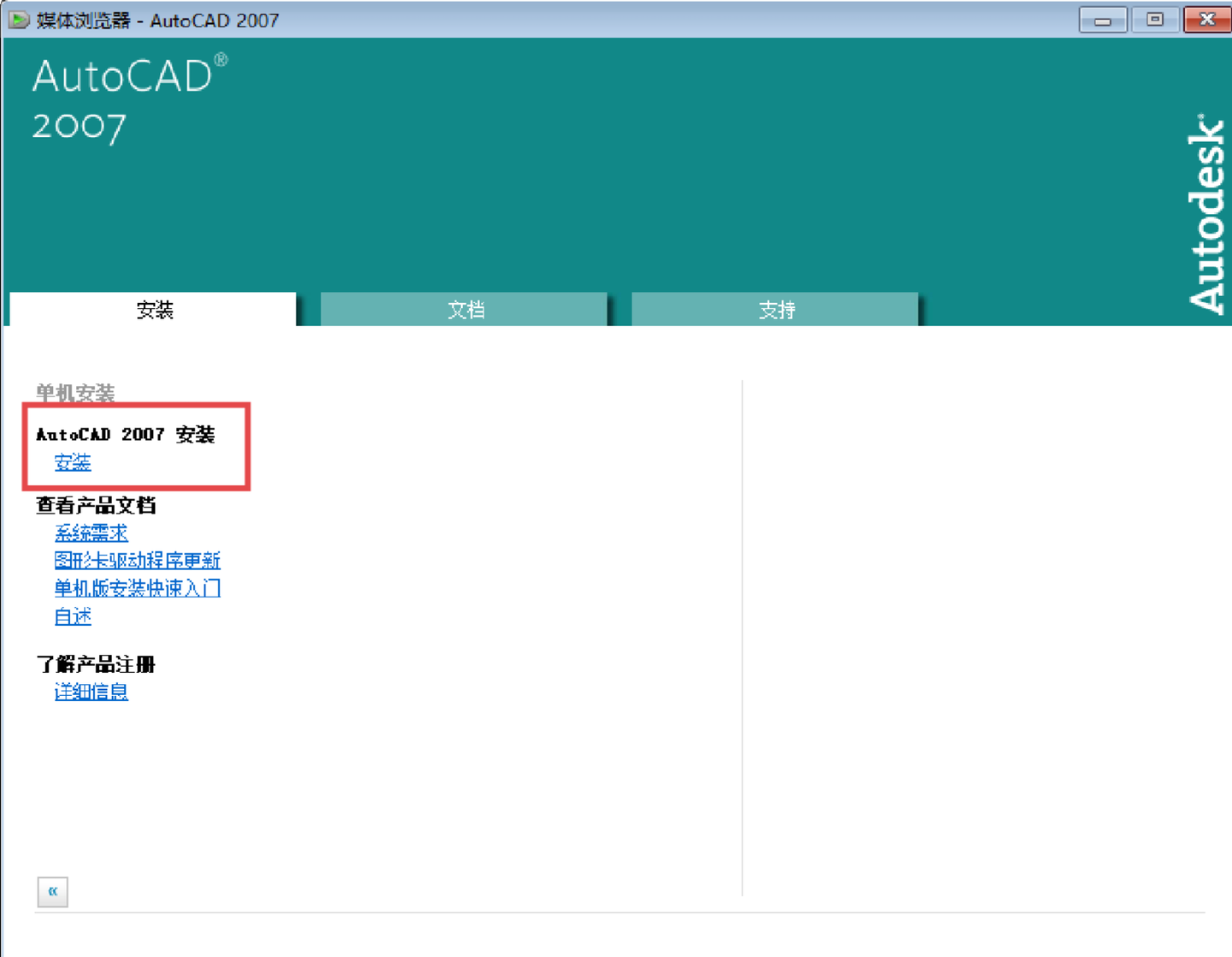Switch to the 文档 (Documentation) tab

click(x=464, y=310)
